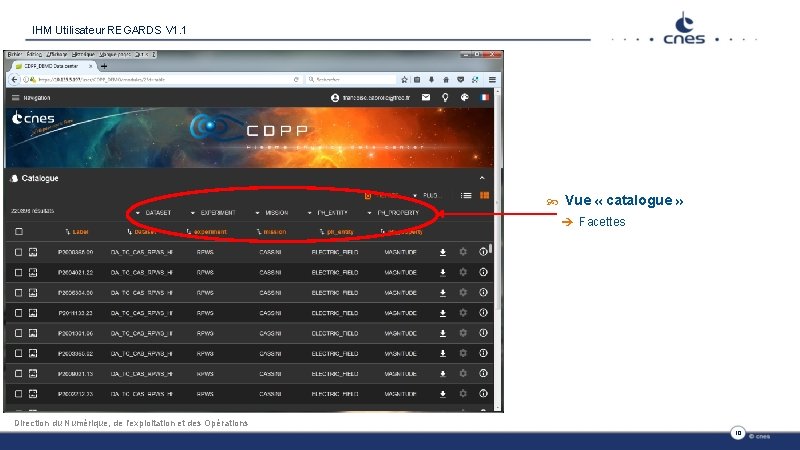Tick the checkbox of eighth result row
This screenshot has height=450, width=800.
pyautogui.click(x=18, y=394)
